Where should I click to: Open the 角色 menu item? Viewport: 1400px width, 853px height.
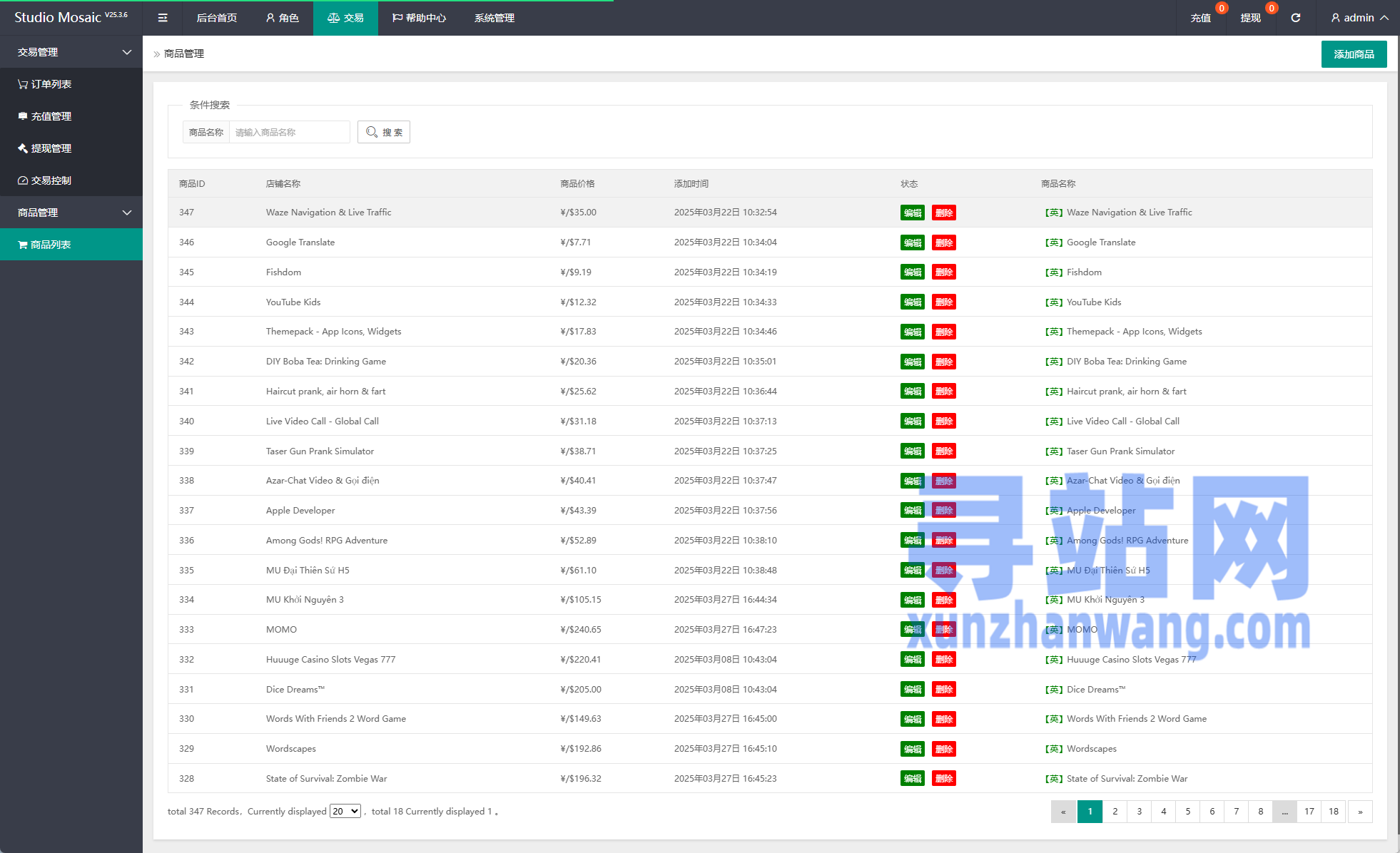click(x=282, y=18)
